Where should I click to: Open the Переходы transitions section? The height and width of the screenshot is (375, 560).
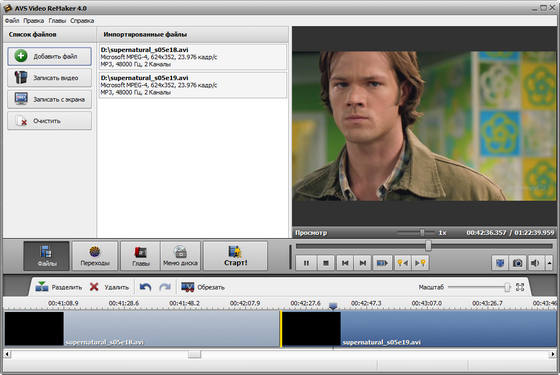pos(95,256)
